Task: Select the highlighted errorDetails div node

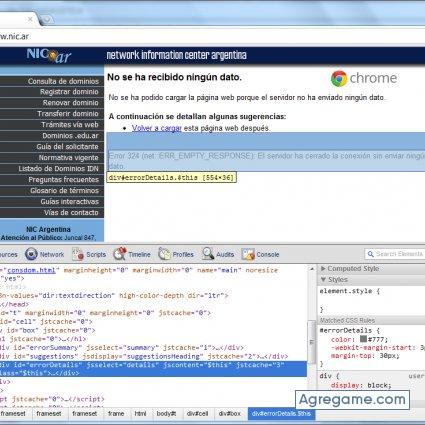Action: [x=153, y=369]
